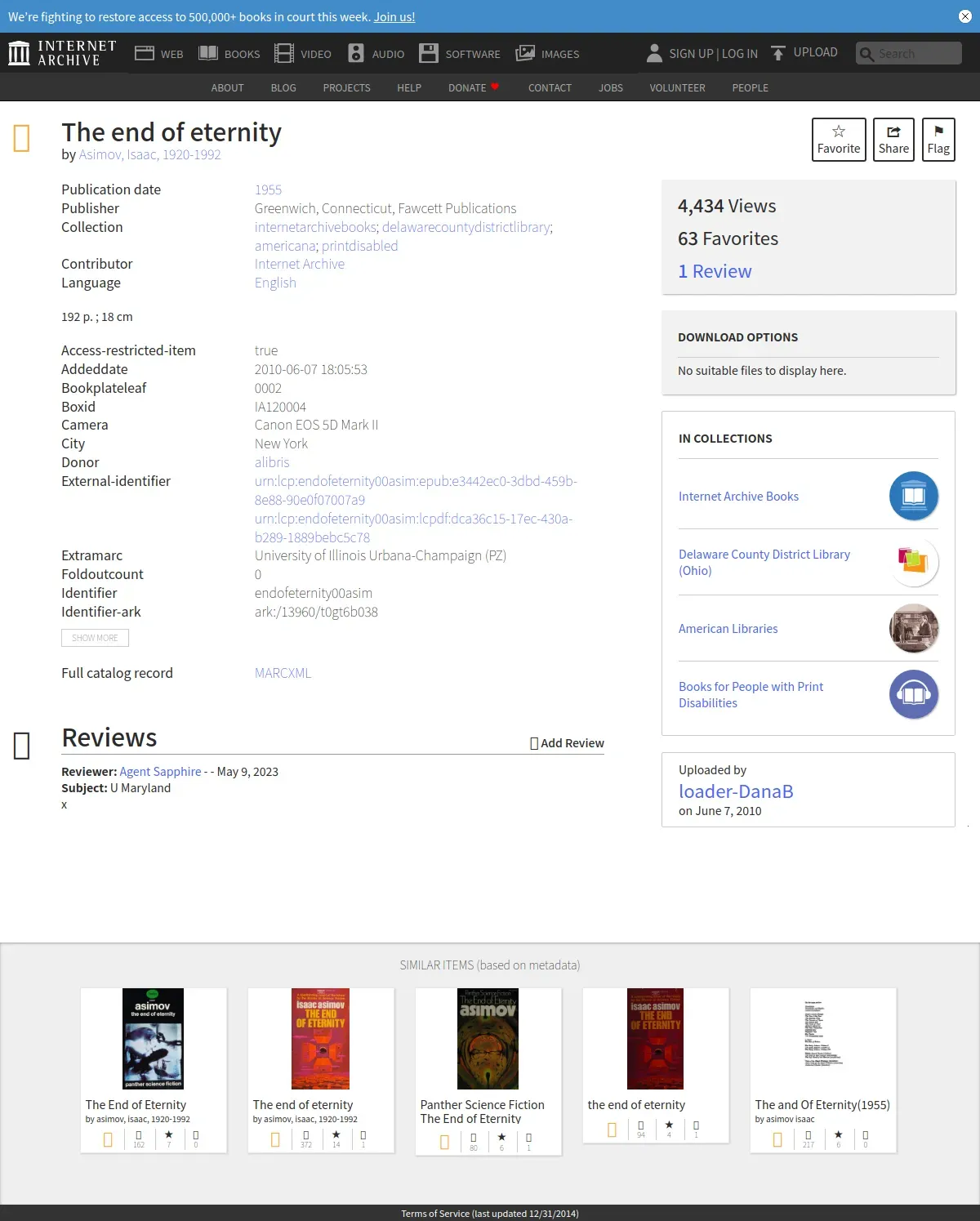Open reviewer Agent Sapphire profile
Image resolution: width=980 pixels, height=1221 pixels.
tap(160, 771)
